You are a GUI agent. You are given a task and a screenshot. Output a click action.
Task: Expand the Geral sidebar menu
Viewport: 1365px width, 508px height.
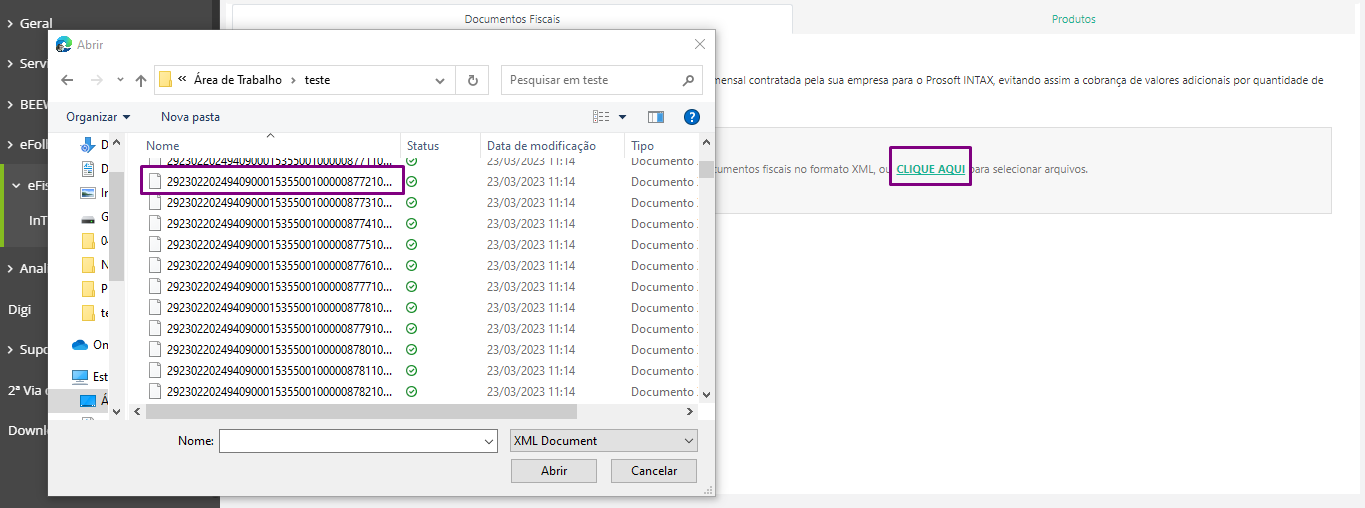click(30, 23)
